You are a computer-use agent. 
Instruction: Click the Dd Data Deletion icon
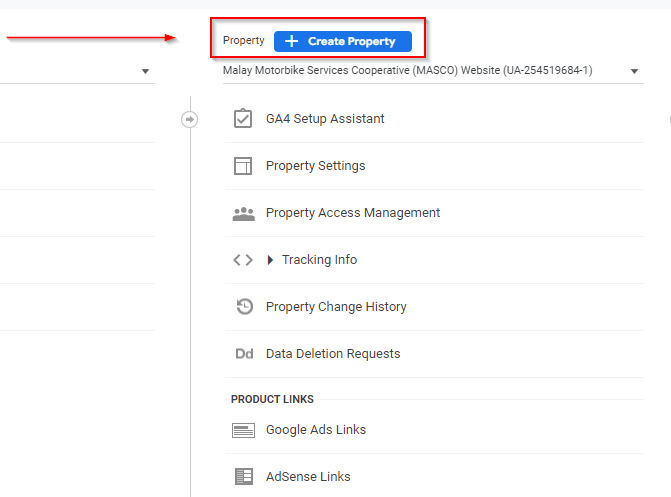coord(243,354)
